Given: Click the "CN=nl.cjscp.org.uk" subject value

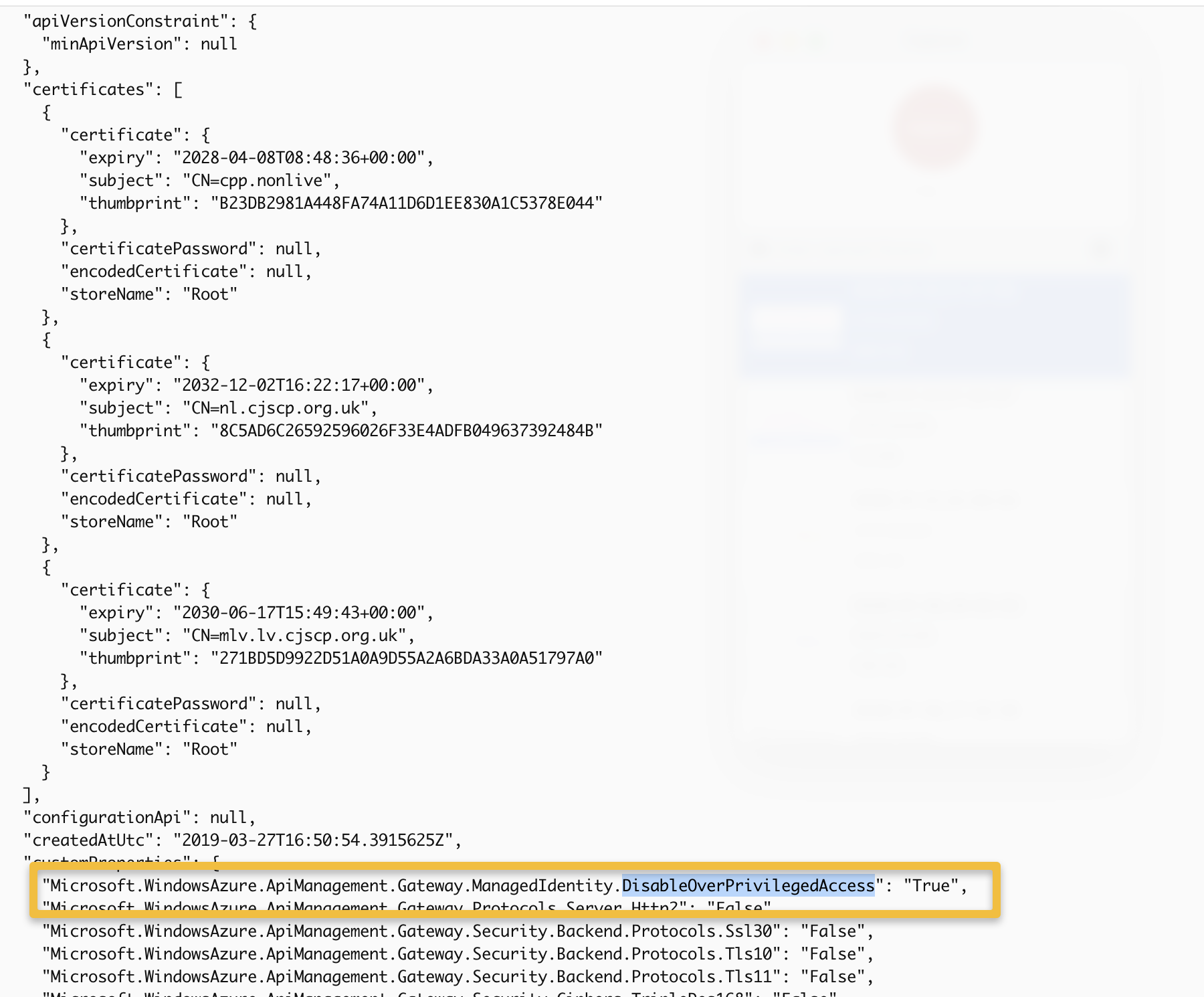Looking at the screenshot, I should click(x=280, y=408).
